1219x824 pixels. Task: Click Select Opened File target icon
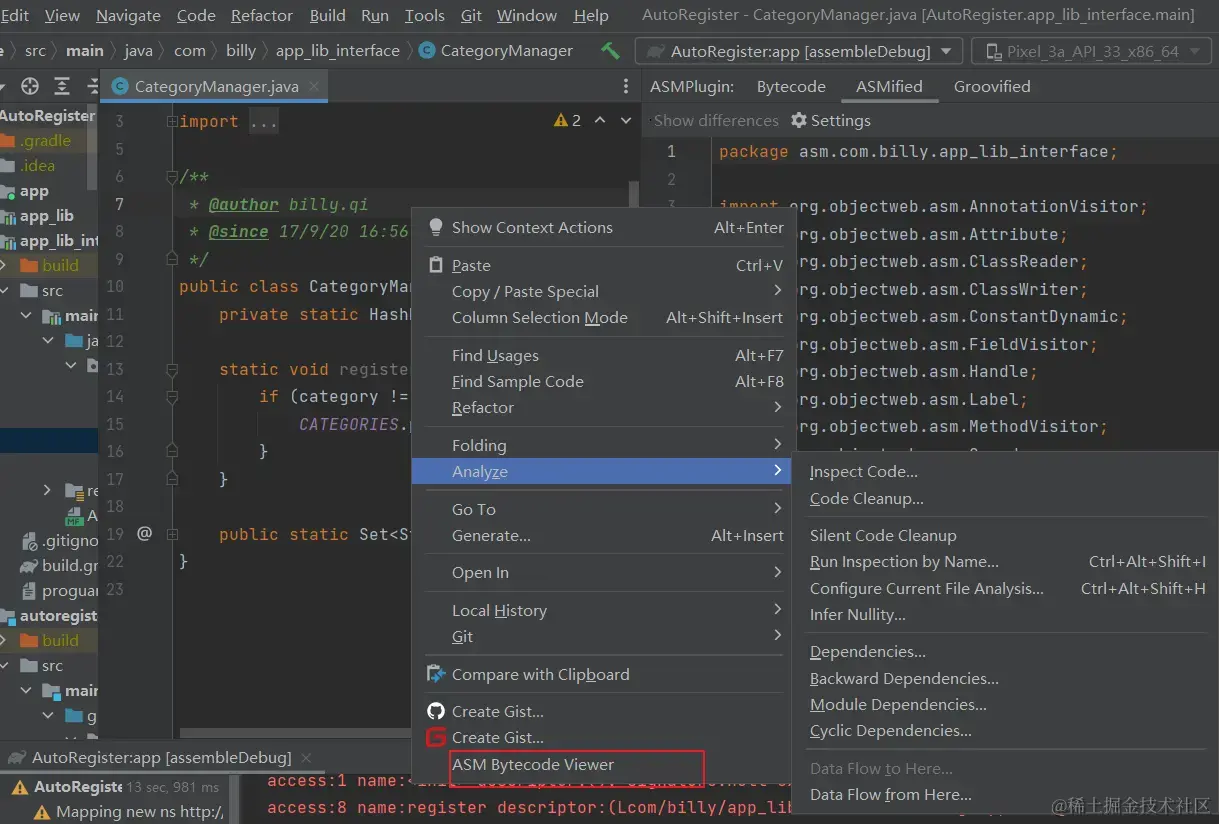coord(30,86)
